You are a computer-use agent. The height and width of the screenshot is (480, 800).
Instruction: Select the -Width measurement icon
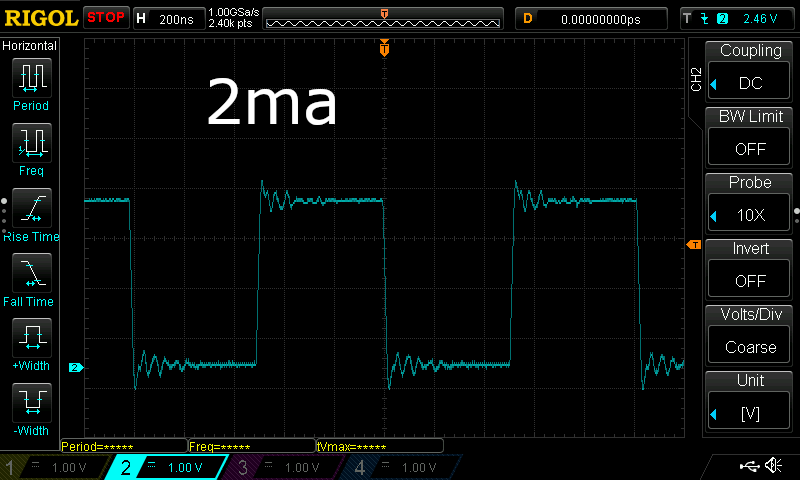pyautogui.click(x=31, y=405)
